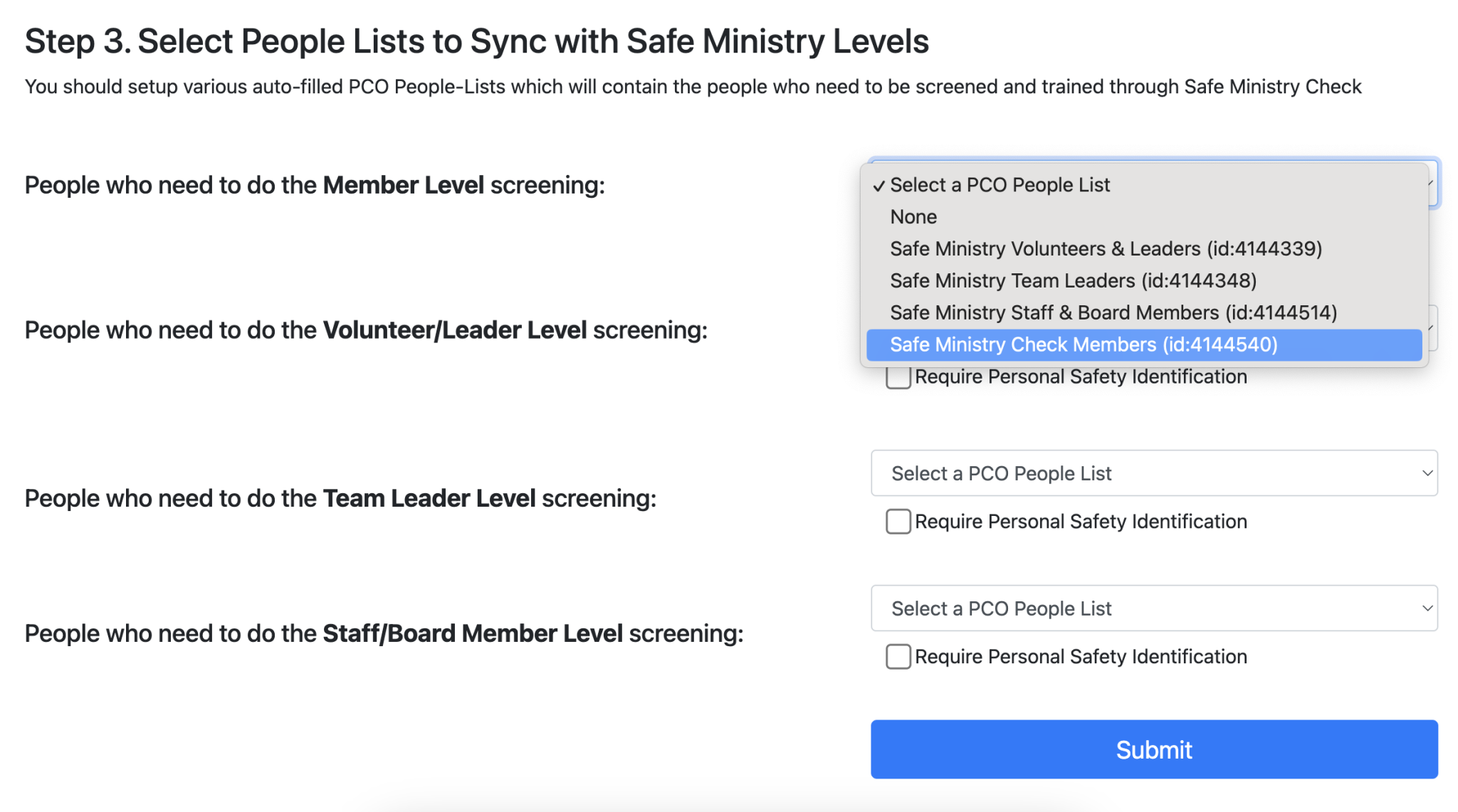Expand the chevron on the Team Leader dropdown
1458x812 pixels.
pyautogui.click(x=1428, y=473)
